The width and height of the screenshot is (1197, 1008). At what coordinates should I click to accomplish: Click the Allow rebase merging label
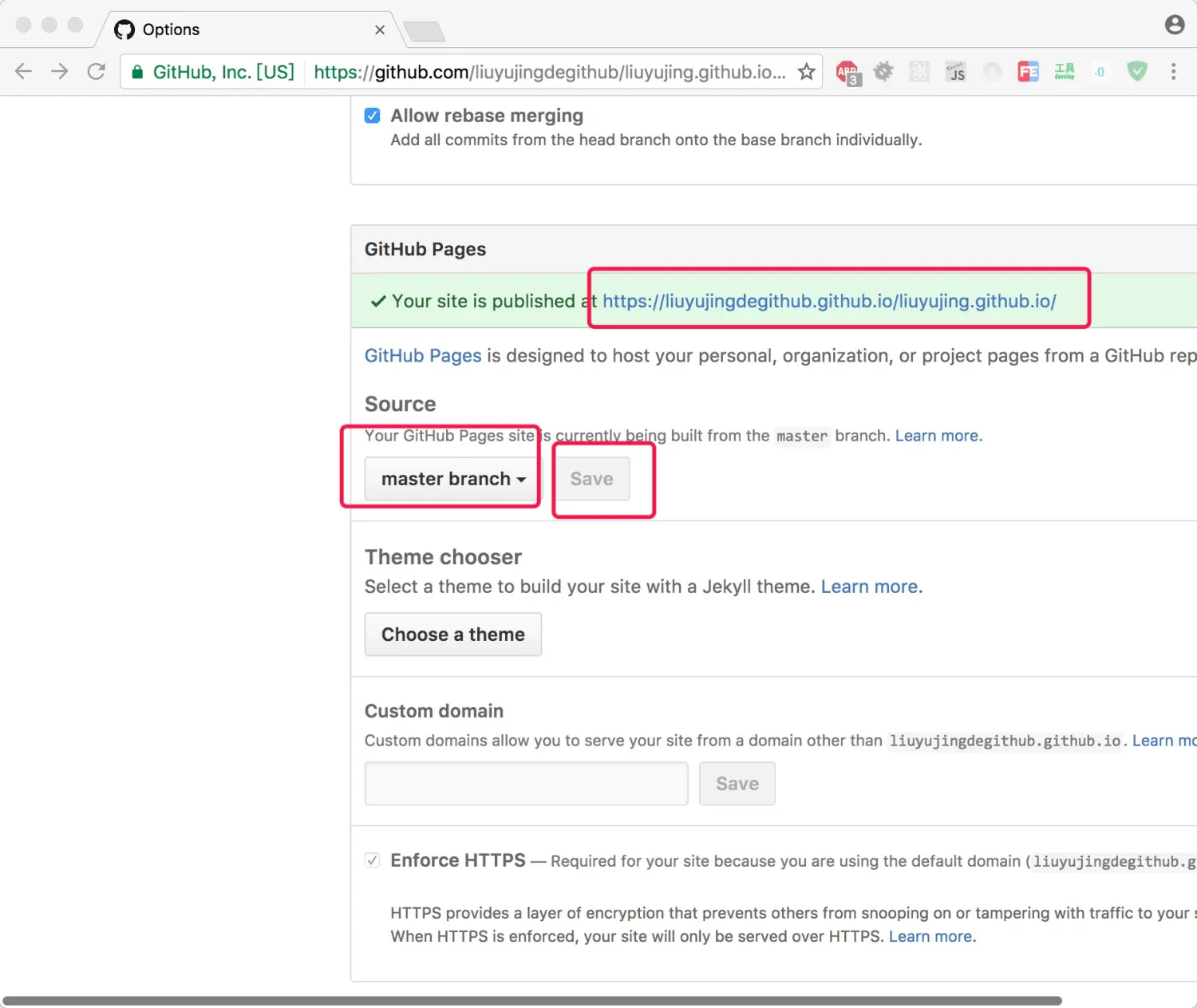pyautogui.click(x=487, y=116)
